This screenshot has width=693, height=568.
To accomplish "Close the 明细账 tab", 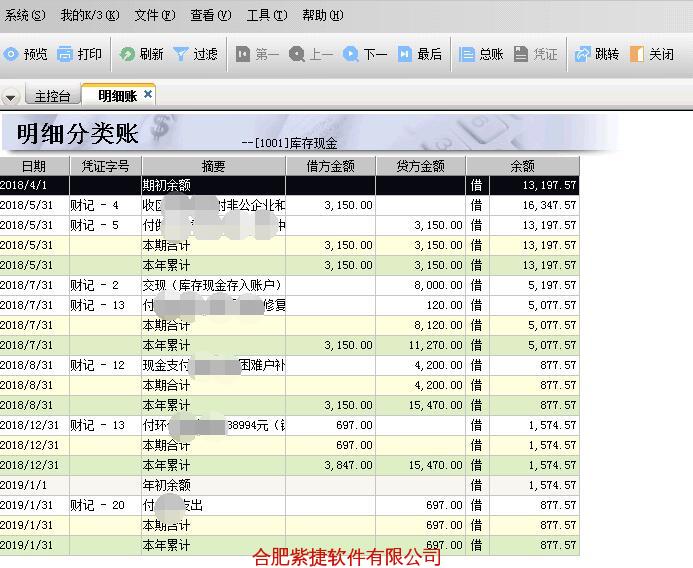I will coord(148,94).
